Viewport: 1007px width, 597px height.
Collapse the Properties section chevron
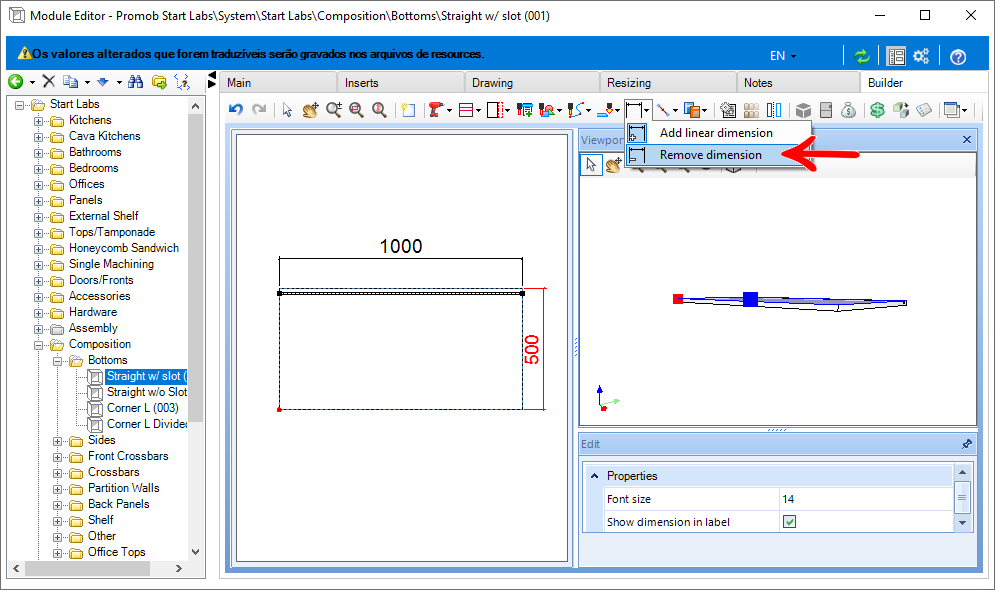594,476
